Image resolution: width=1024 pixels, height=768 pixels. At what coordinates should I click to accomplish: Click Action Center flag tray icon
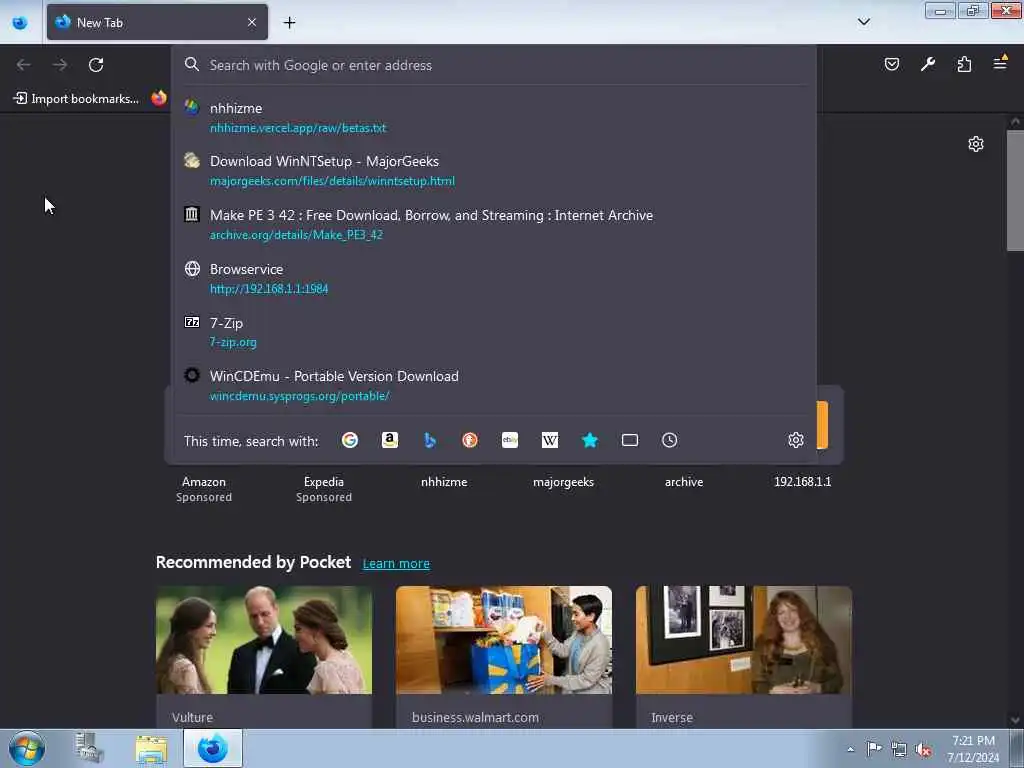pos(874,748)
